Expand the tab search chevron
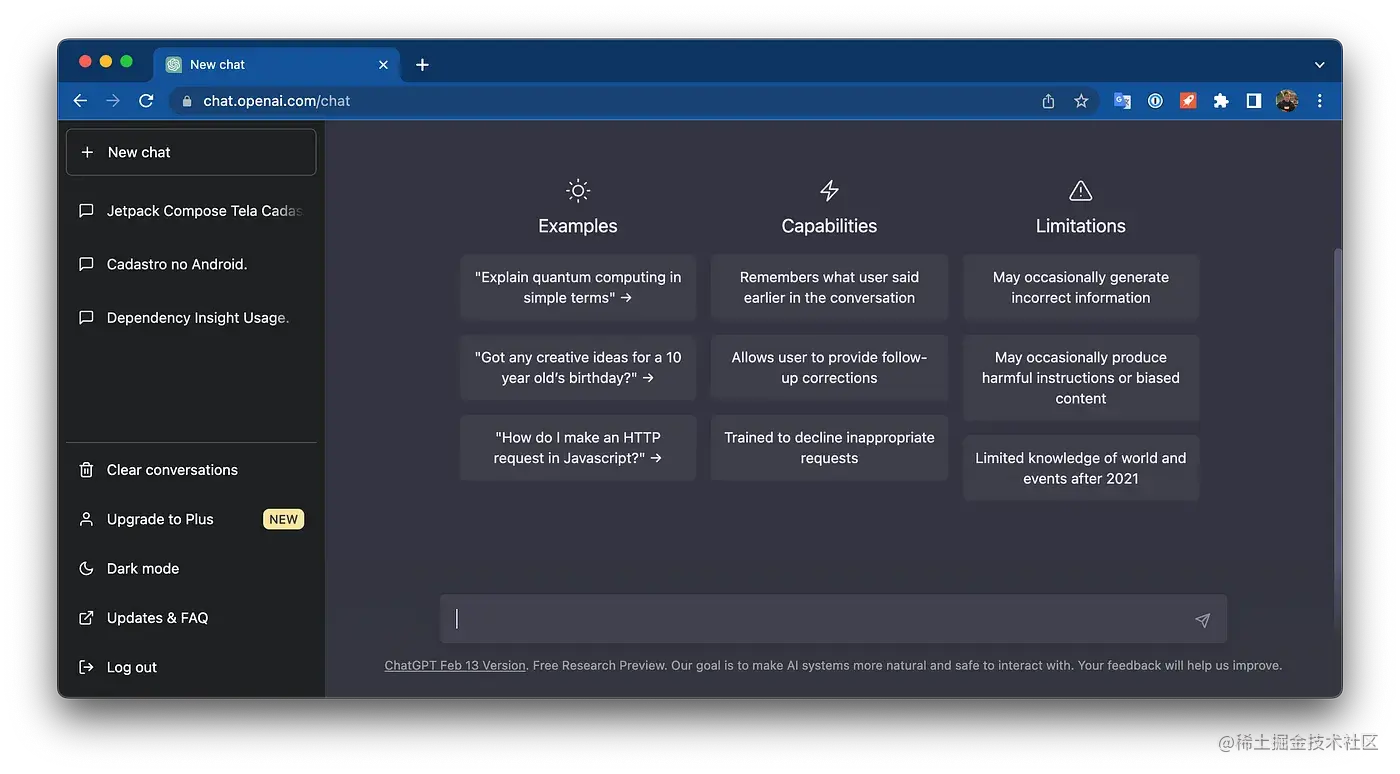The image size is (1400, 774). pyautogui.click(x=1320, y=65)
